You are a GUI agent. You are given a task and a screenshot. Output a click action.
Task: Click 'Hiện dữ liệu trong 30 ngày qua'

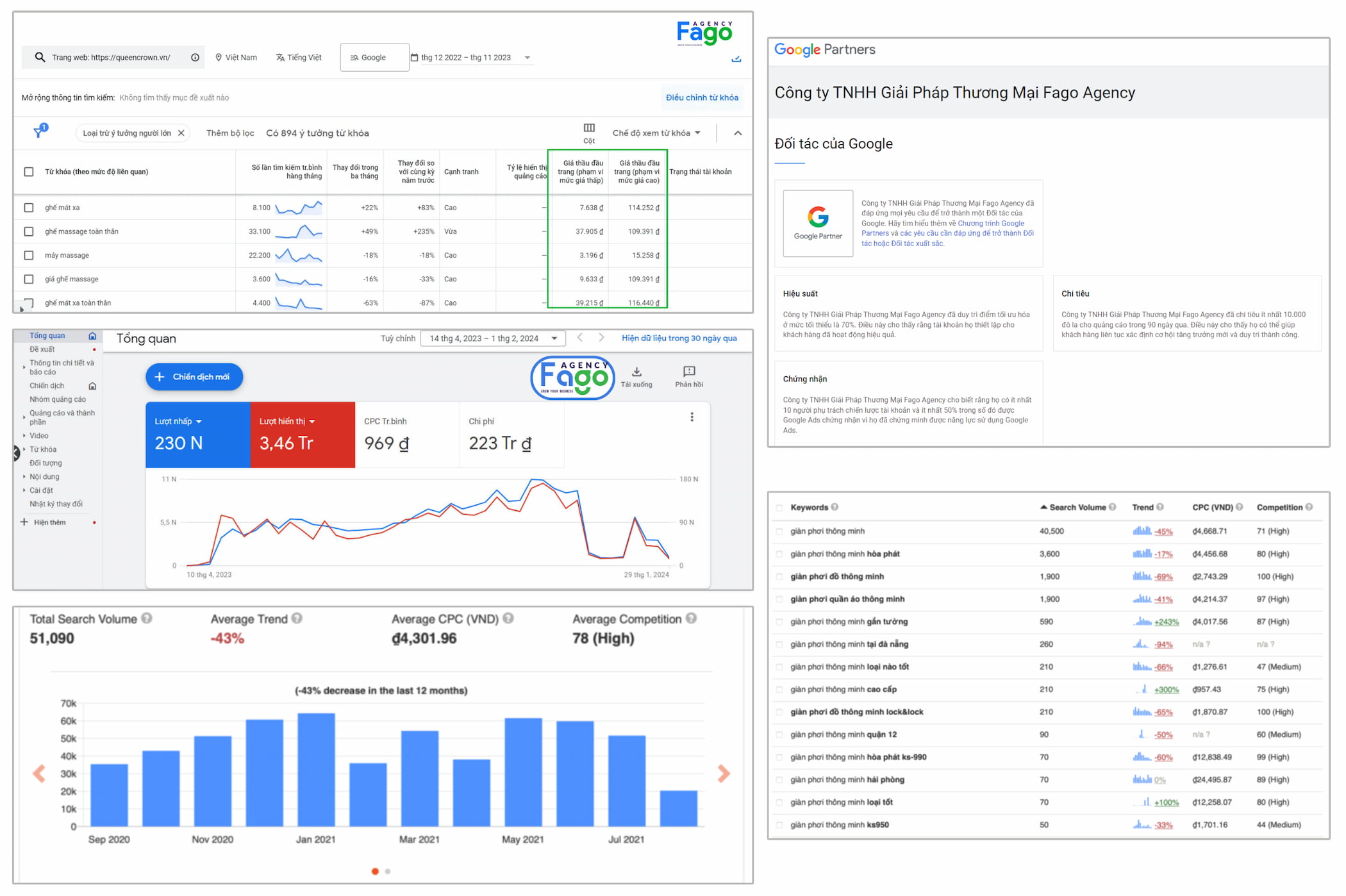(x=679, y=338)
